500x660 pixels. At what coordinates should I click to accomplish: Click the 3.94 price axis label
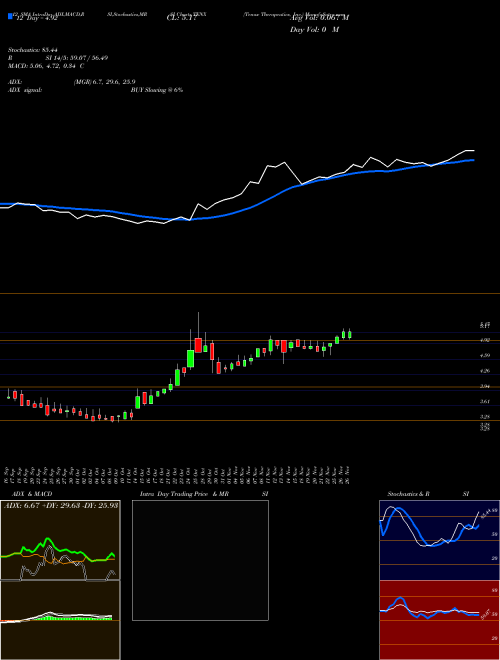pyautogui.click(x=484, y=386)
